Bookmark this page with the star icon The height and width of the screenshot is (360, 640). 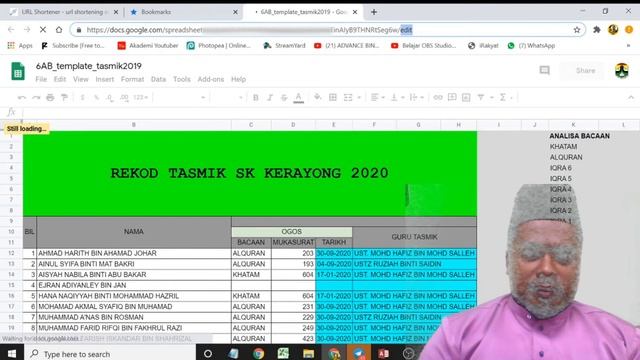click(x=577, y=30)
